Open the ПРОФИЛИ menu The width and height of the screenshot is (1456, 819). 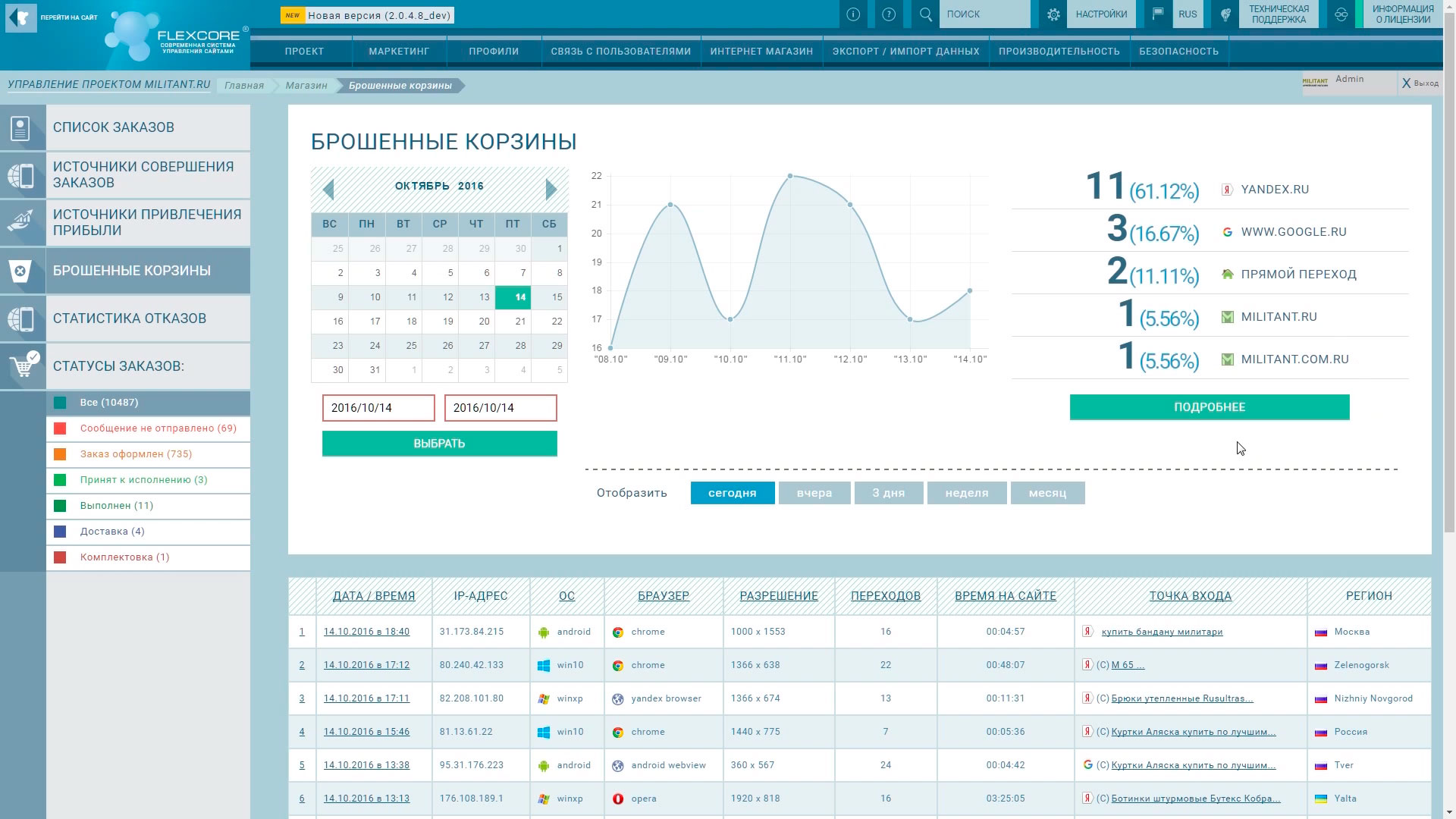coord(494,52)
